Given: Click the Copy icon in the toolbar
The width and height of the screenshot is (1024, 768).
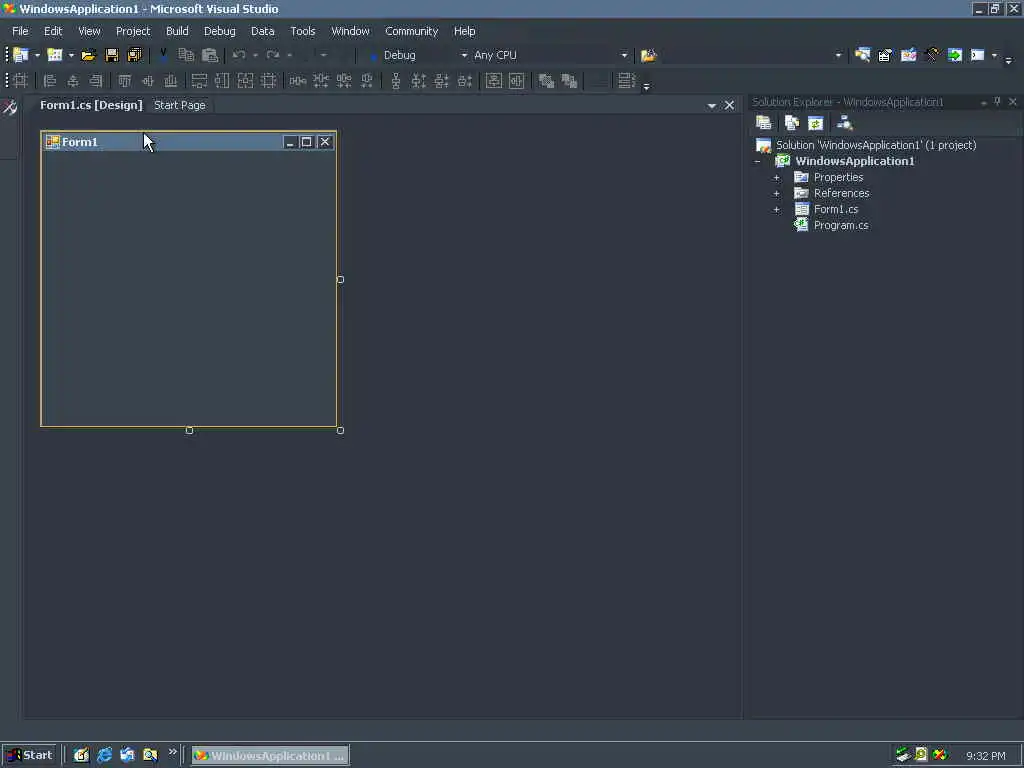Looking at the screenshot, I should coord(186,56).
